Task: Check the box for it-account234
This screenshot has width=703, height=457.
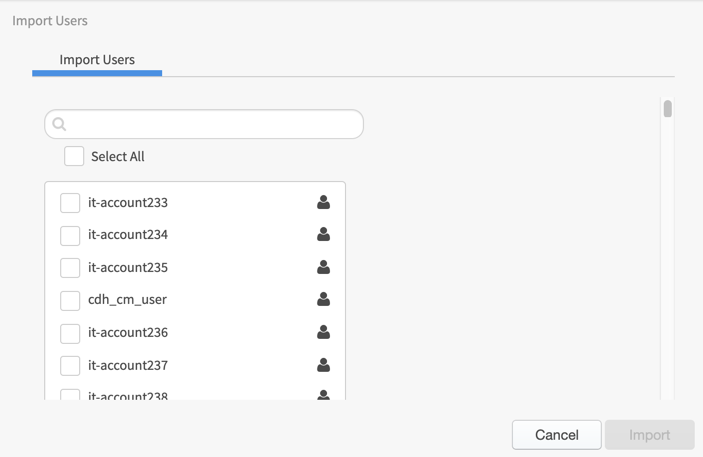Action: [70, 236]
